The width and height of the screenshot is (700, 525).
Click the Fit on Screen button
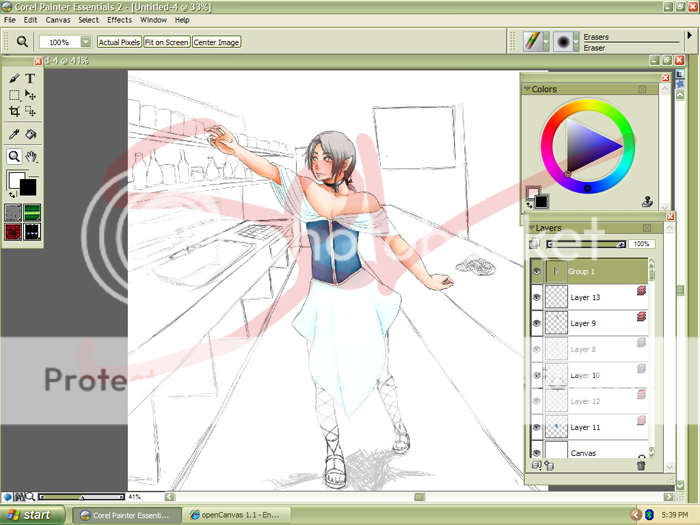(166, 42)
